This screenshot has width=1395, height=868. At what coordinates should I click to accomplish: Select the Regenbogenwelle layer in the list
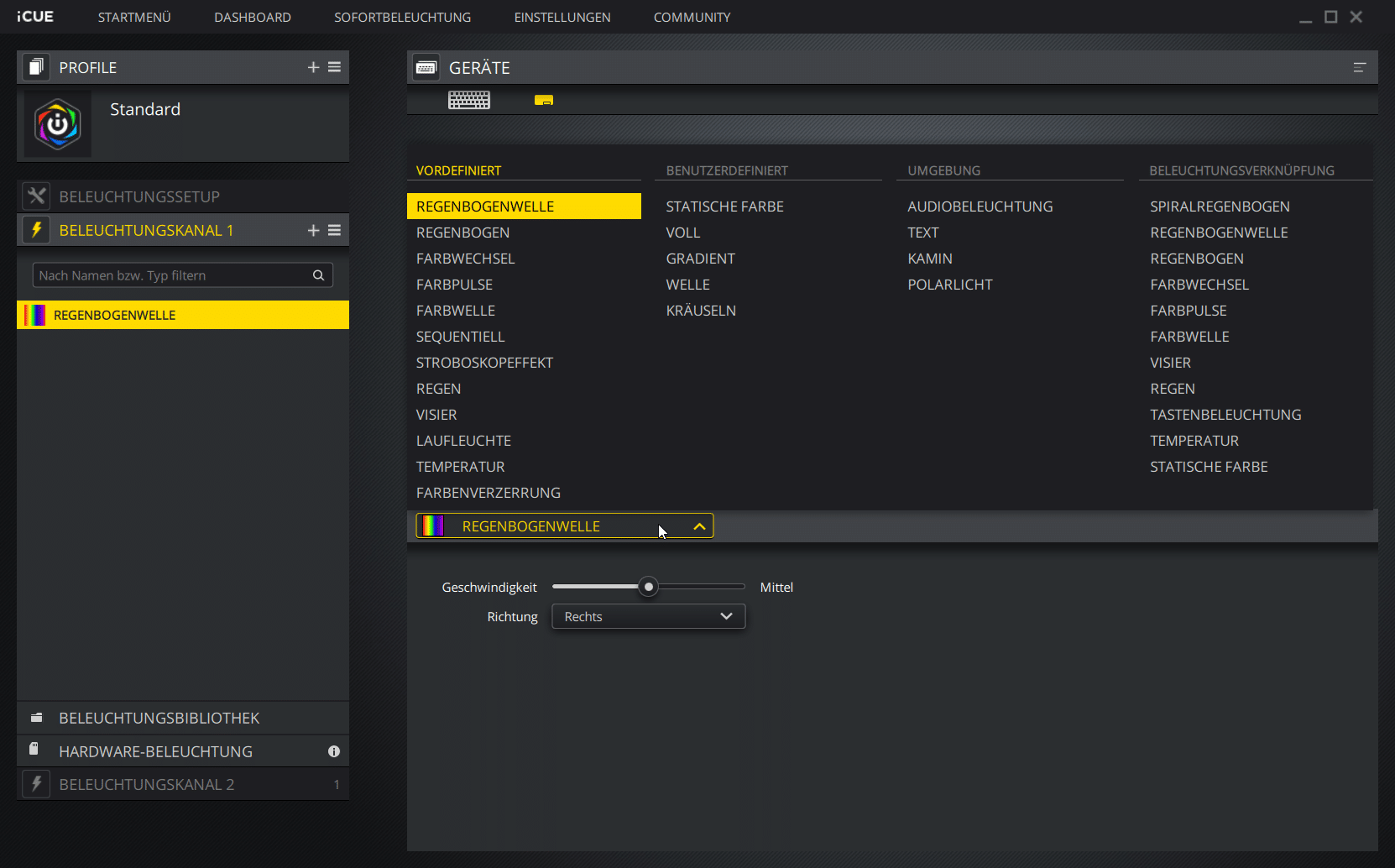coord(183,316)
